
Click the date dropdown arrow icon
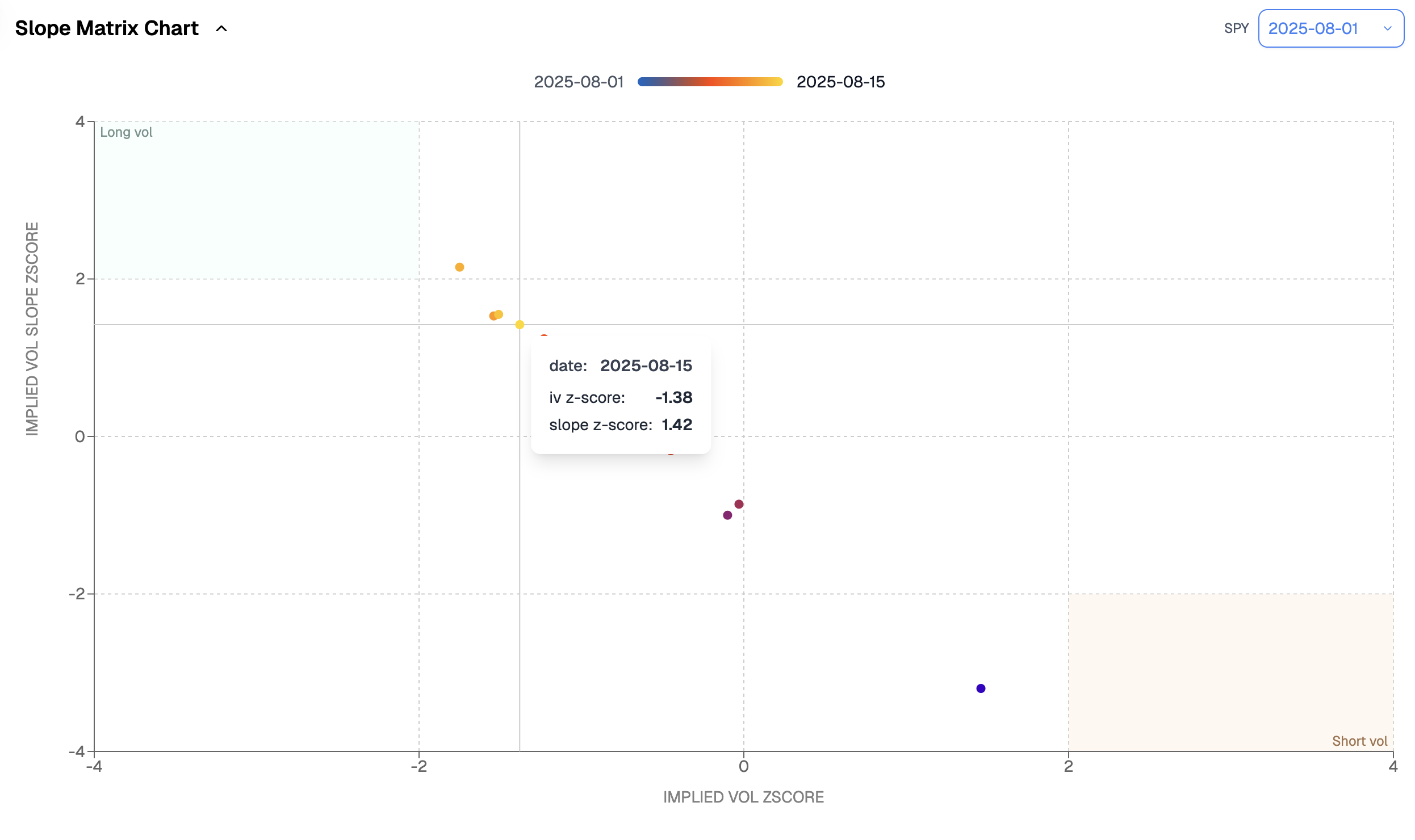tap(1387, 28)
